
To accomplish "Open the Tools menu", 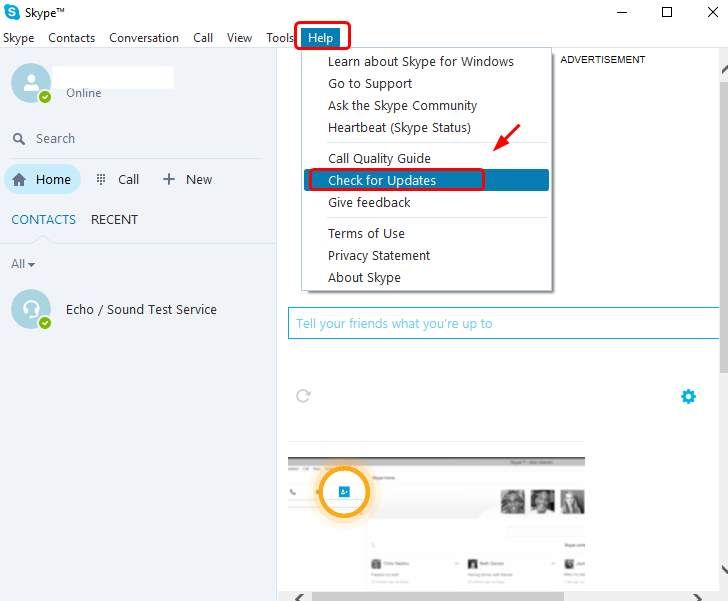I will click(x=280, y=38).
